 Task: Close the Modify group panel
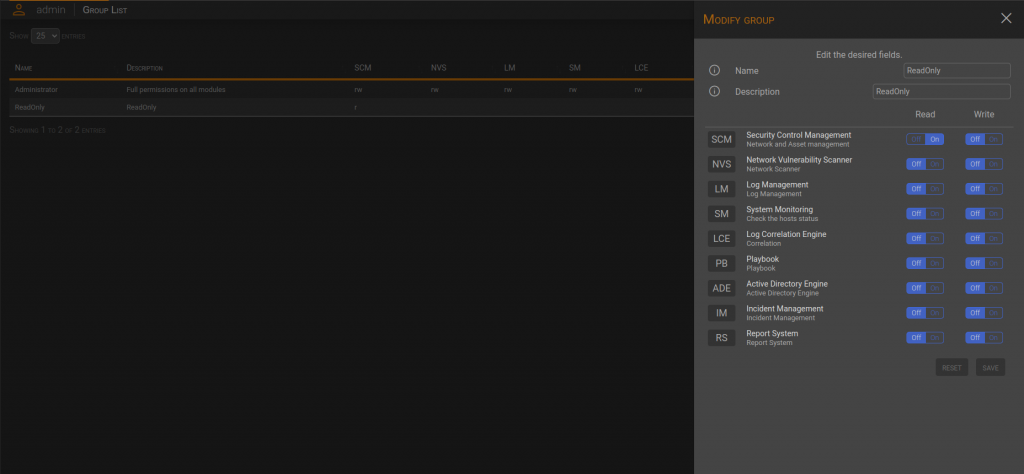coord(1006,18)
